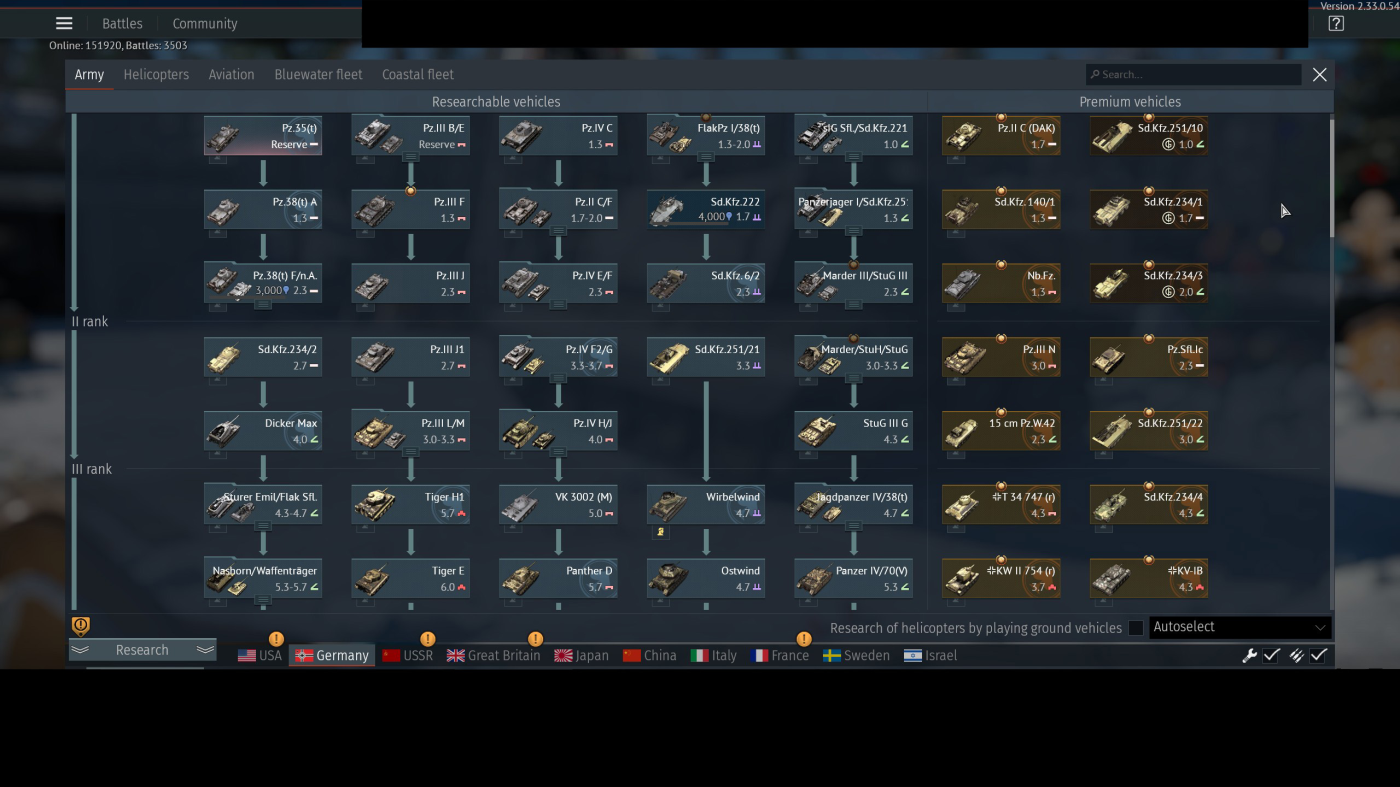The width and height of the screenshot is (1400, 787).
Task: Toggle the checkmark next to the wrench icon
Action: 1272,656
